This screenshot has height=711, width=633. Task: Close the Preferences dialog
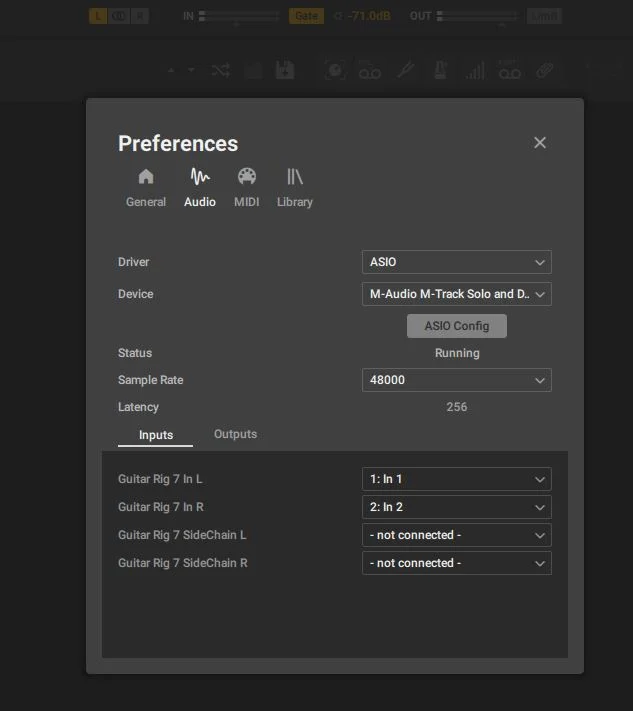(x=540, y=143)
